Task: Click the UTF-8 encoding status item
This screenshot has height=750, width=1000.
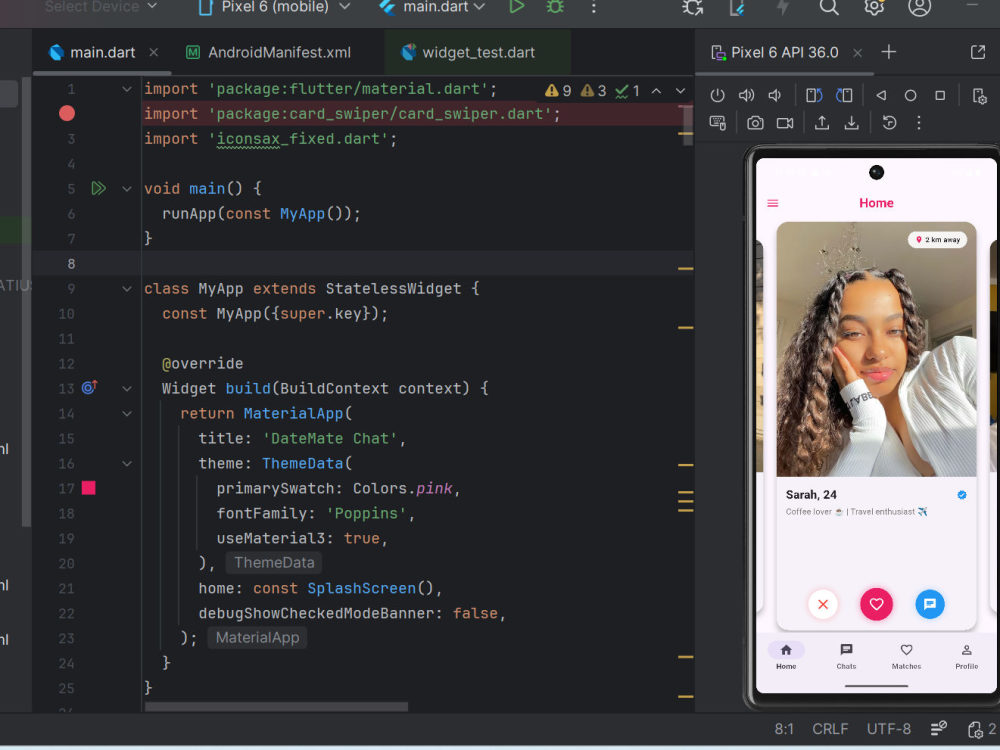Action: coord(888,729)
